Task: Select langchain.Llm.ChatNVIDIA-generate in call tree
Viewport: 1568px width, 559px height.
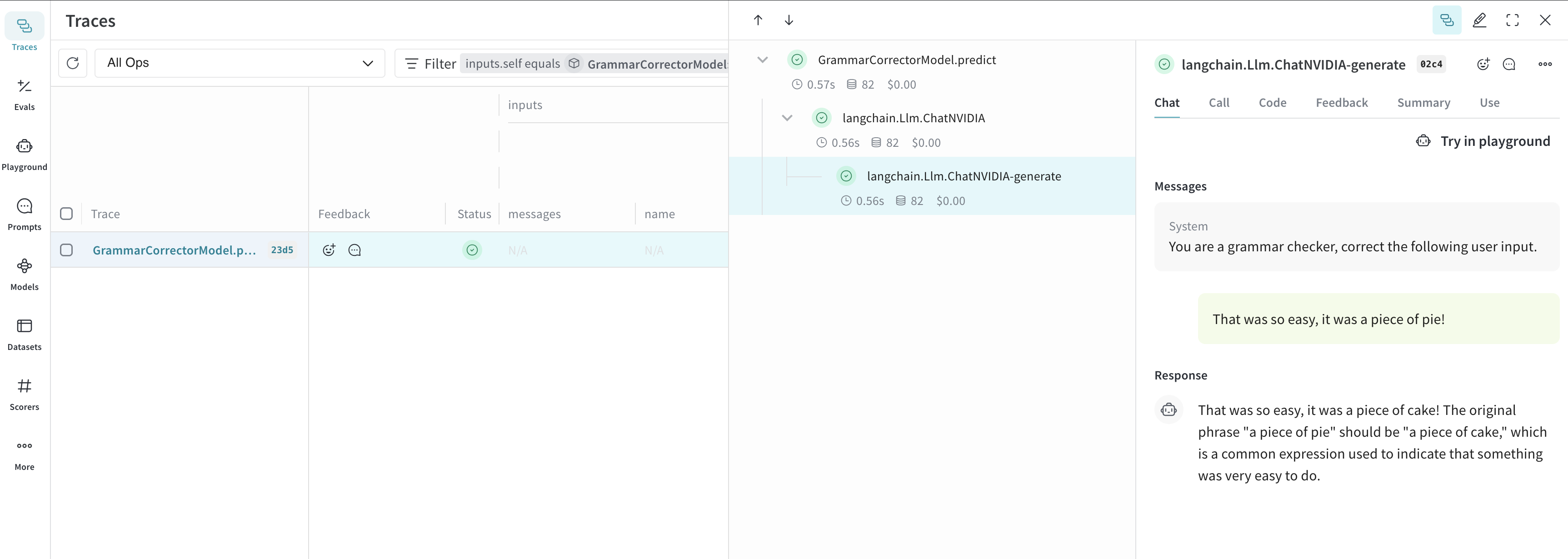Action: (x=963, y=177)
